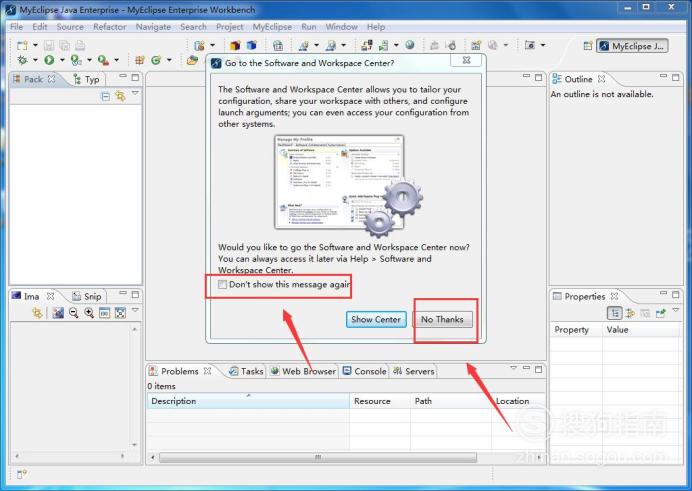Click Zoom In magnifier in Image Preview
The height and width of the screenshot is (491, 692).
(x=89, y=313)
